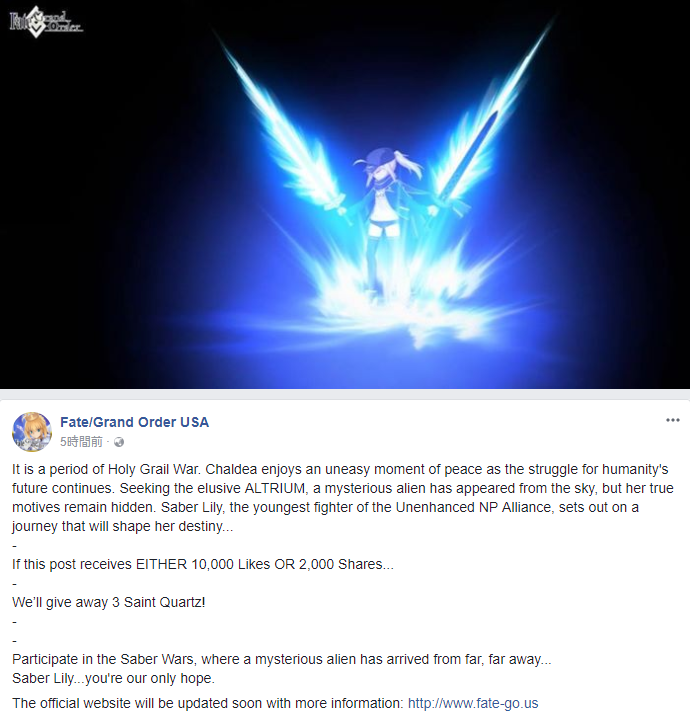Click the globe public-visibility icon
690x718 pixels.
click(119, 442)
